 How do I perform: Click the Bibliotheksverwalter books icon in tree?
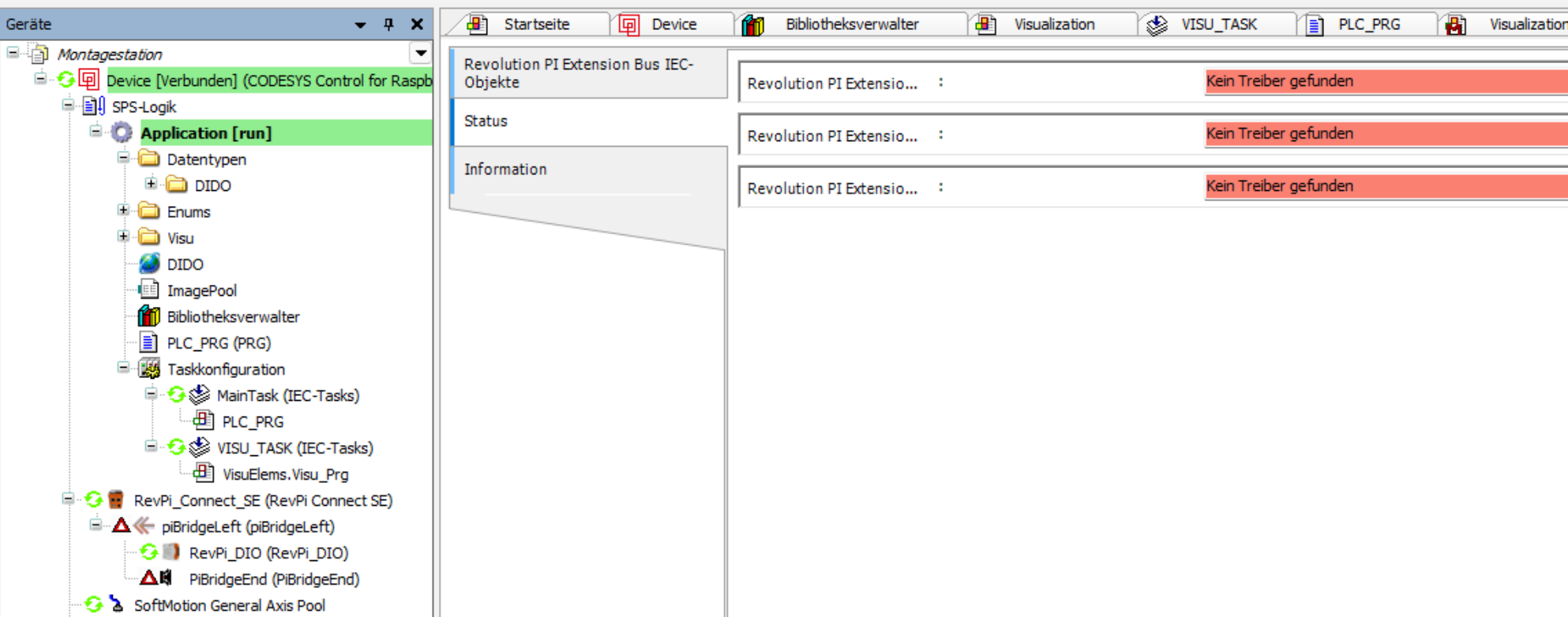(x=148, y=316)
